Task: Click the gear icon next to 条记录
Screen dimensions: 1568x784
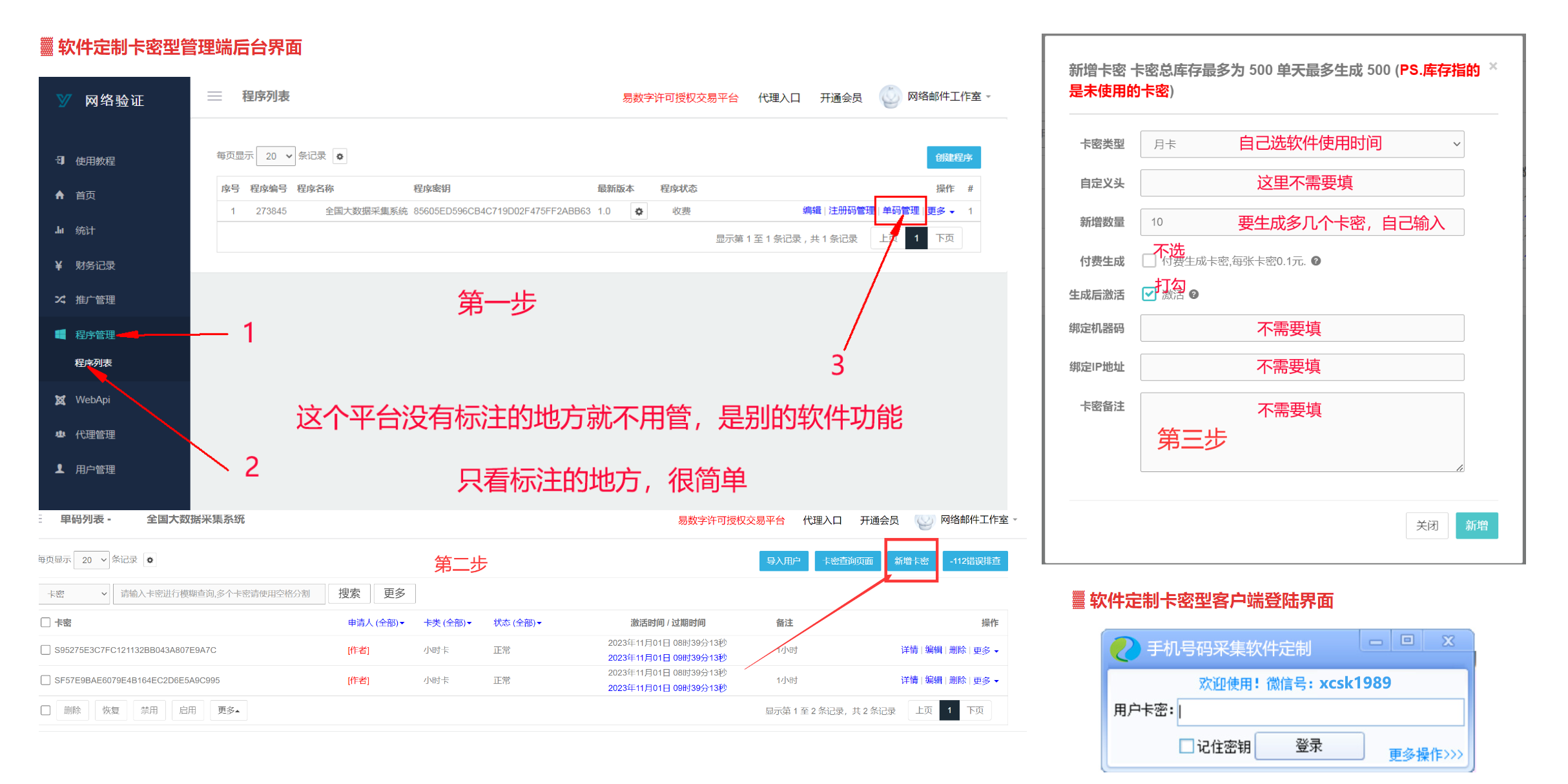Action: 340,156
